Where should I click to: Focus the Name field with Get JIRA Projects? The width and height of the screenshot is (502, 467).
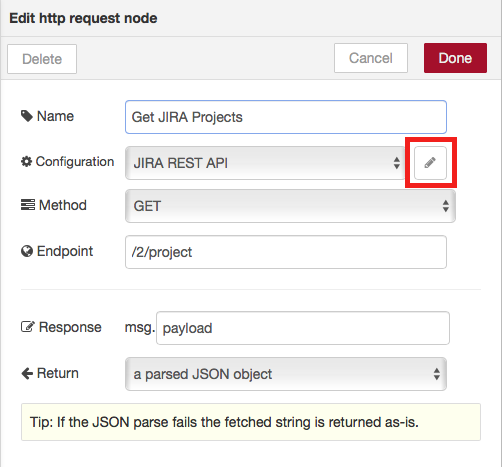click(286, 117)
